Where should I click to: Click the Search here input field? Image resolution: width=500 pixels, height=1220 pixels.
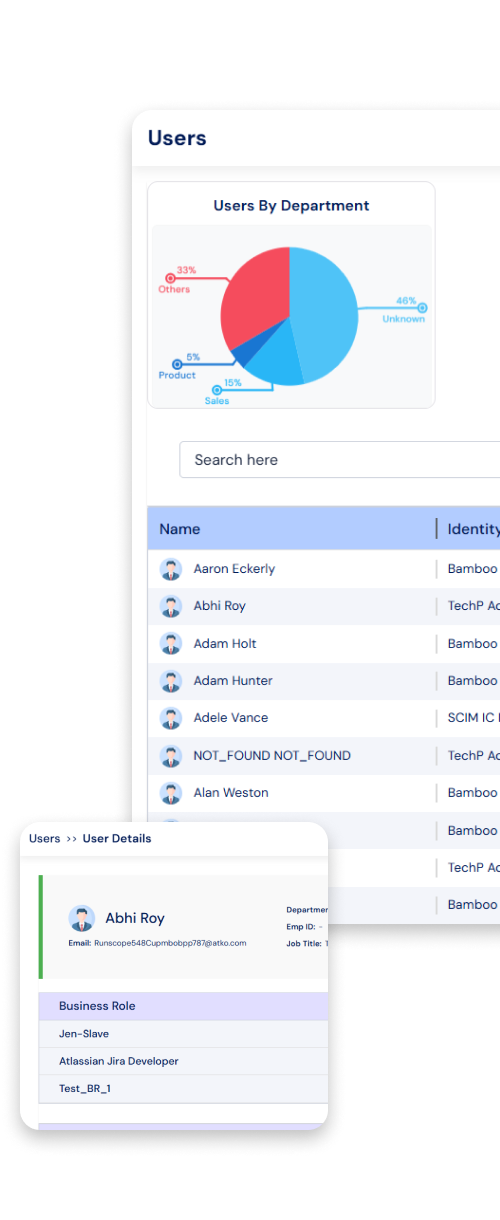pyautogui.click(x=340, y=460)
